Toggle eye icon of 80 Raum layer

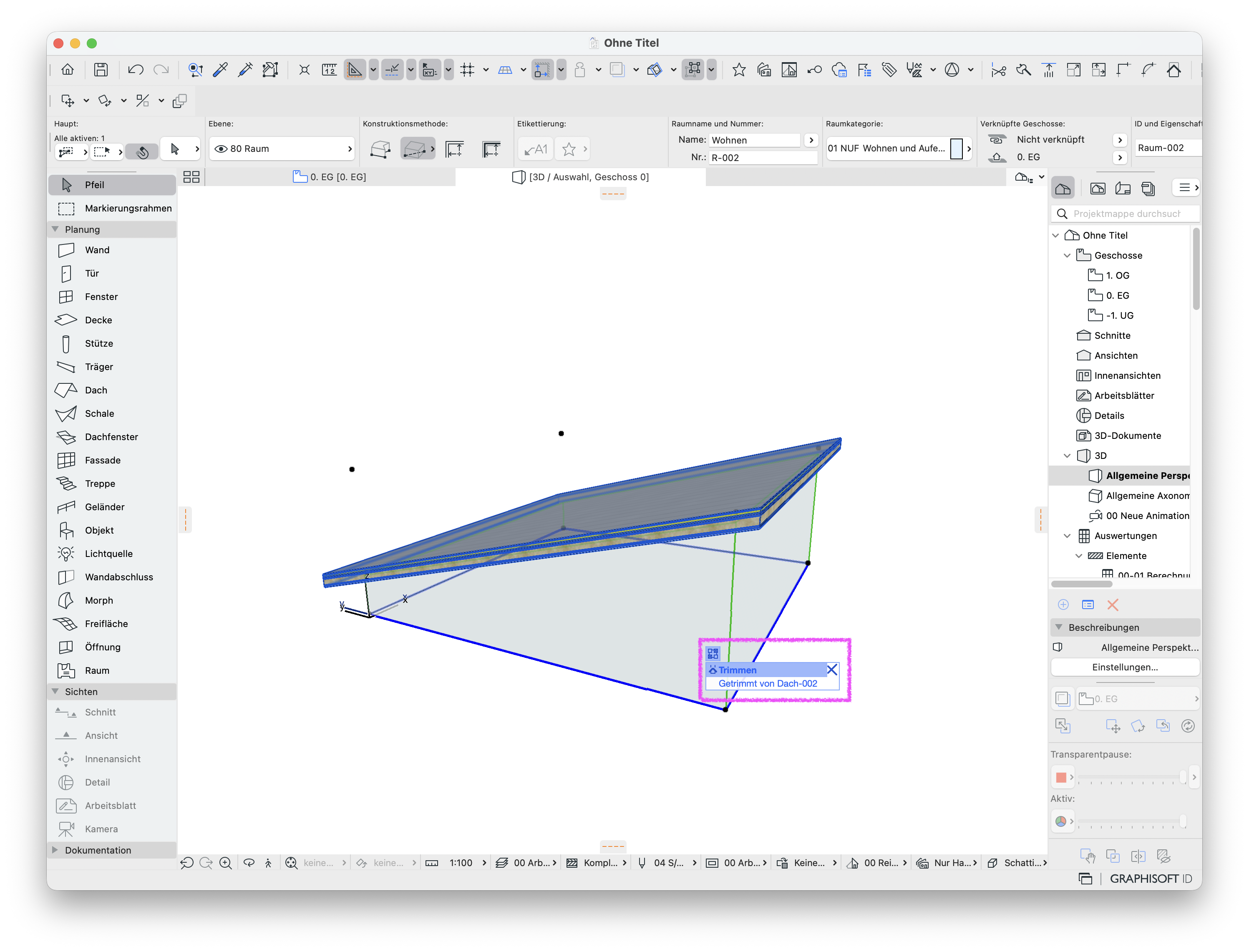[221, 149]
